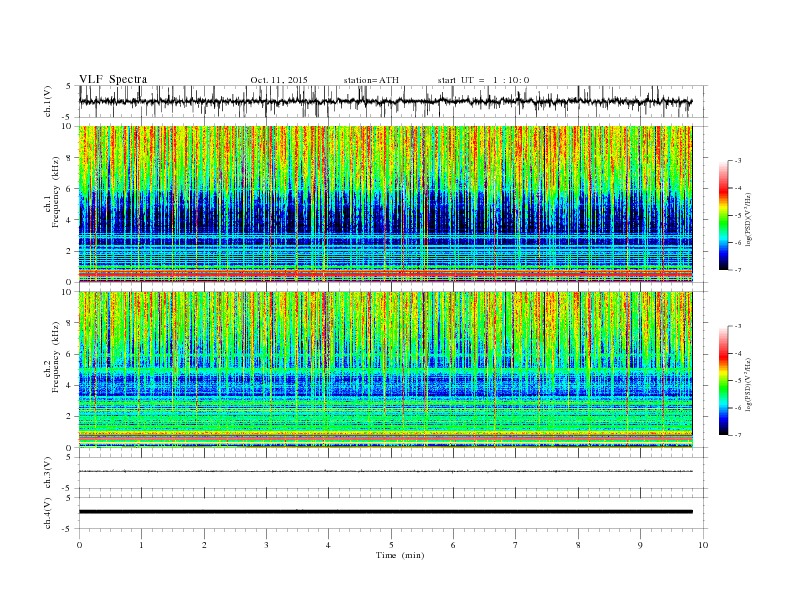Click the "VLF Spectra" plot title
The width and height of the screenshot is (792, 612).
pyautogui.click(x=113, y=79)
